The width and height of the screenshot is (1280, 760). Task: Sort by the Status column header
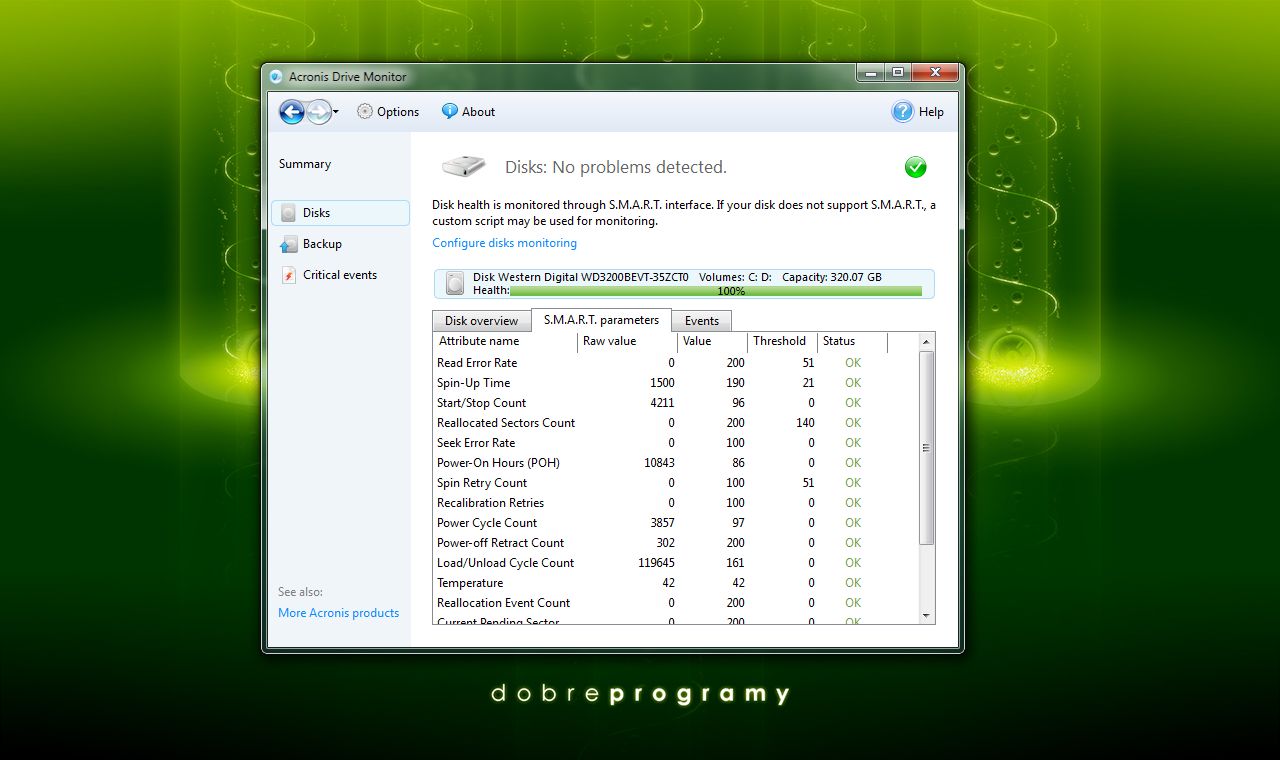[x=852, y=341]
